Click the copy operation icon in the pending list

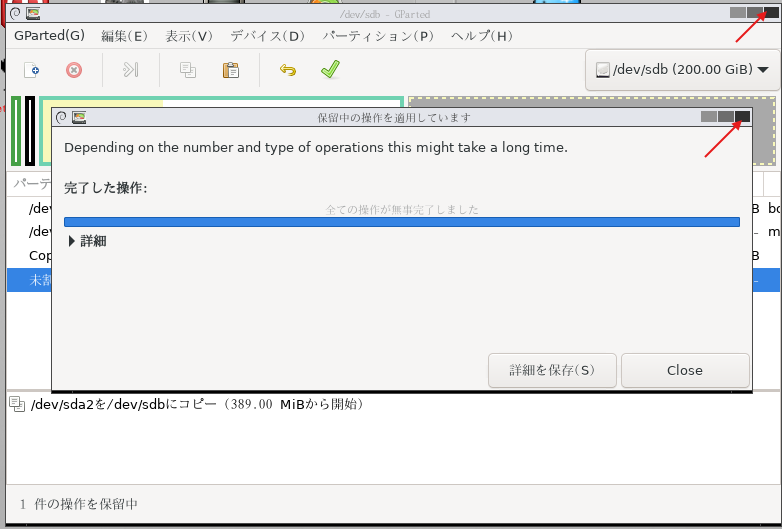click(17, 404)
